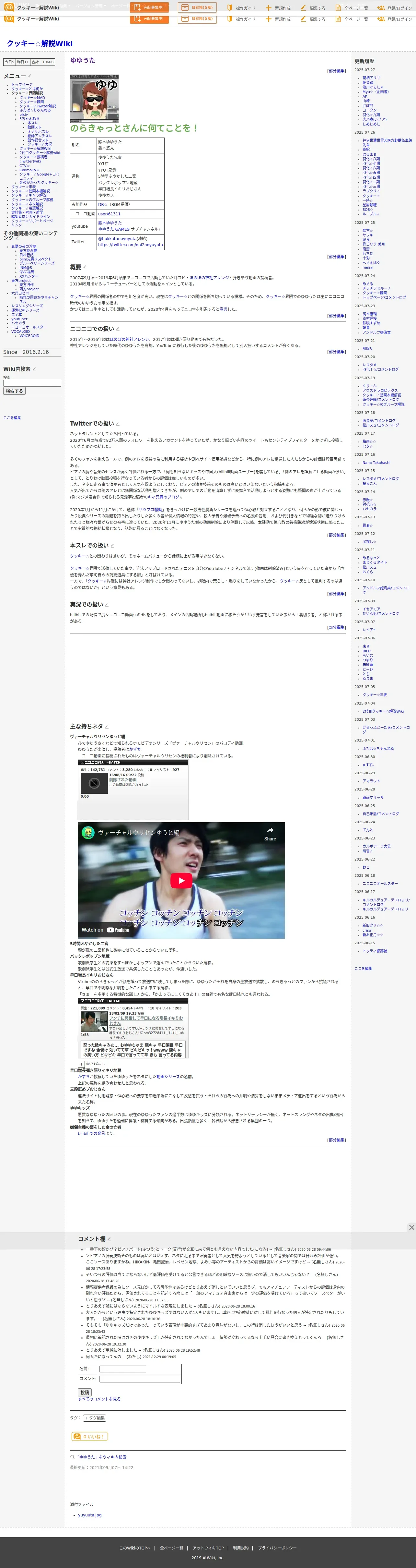Open アットウィキTOP footer link
The image size is (416, 1568).
click(x=208, y=1548)
